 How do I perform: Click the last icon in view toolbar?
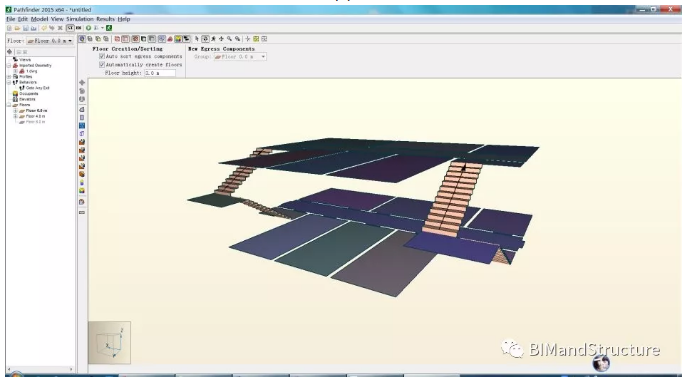coord(264,39)
